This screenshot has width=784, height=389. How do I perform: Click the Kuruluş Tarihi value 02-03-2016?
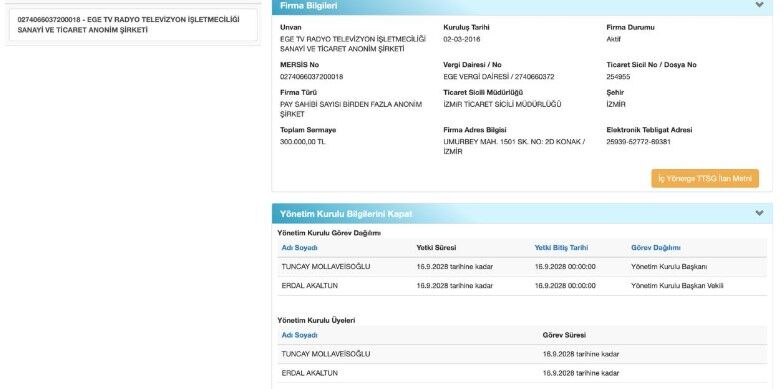(x=462, y=40)
